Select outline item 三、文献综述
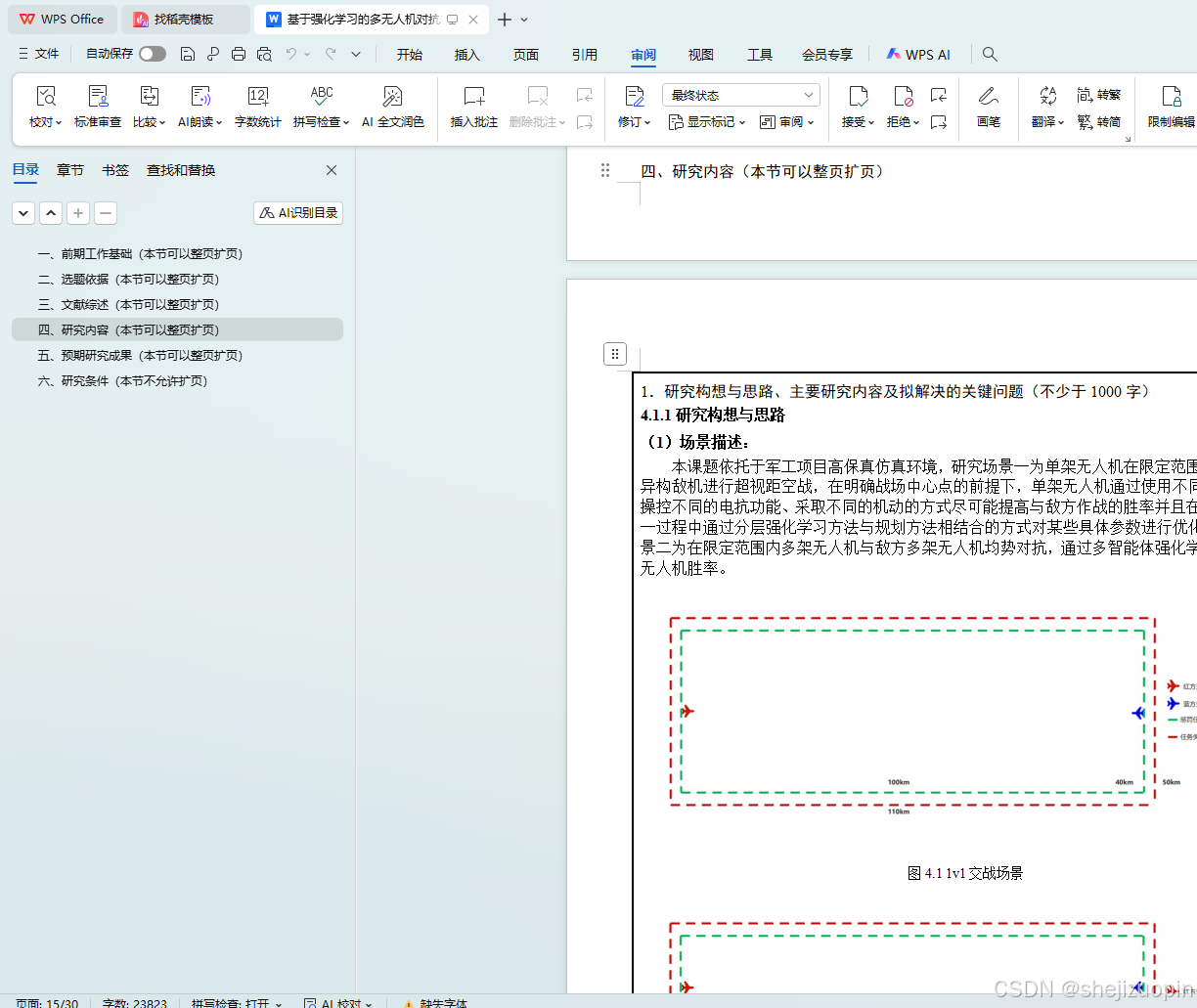Image resolution: width=1197 pixels, height=1008 pixels. click(177, 304)
